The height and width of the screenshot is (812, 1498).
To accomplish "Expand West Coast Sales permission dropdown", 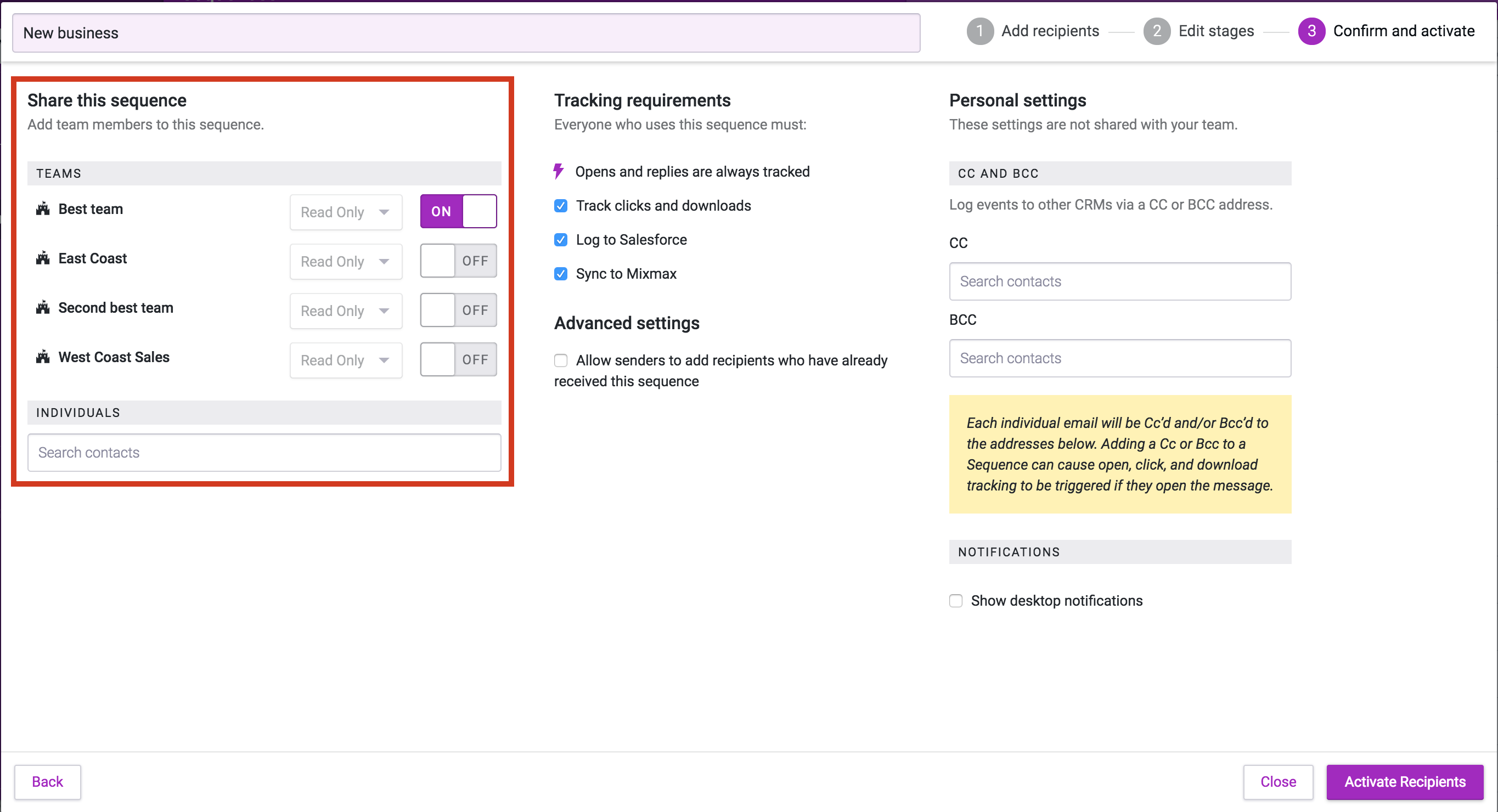I will (x=346, y=360).
